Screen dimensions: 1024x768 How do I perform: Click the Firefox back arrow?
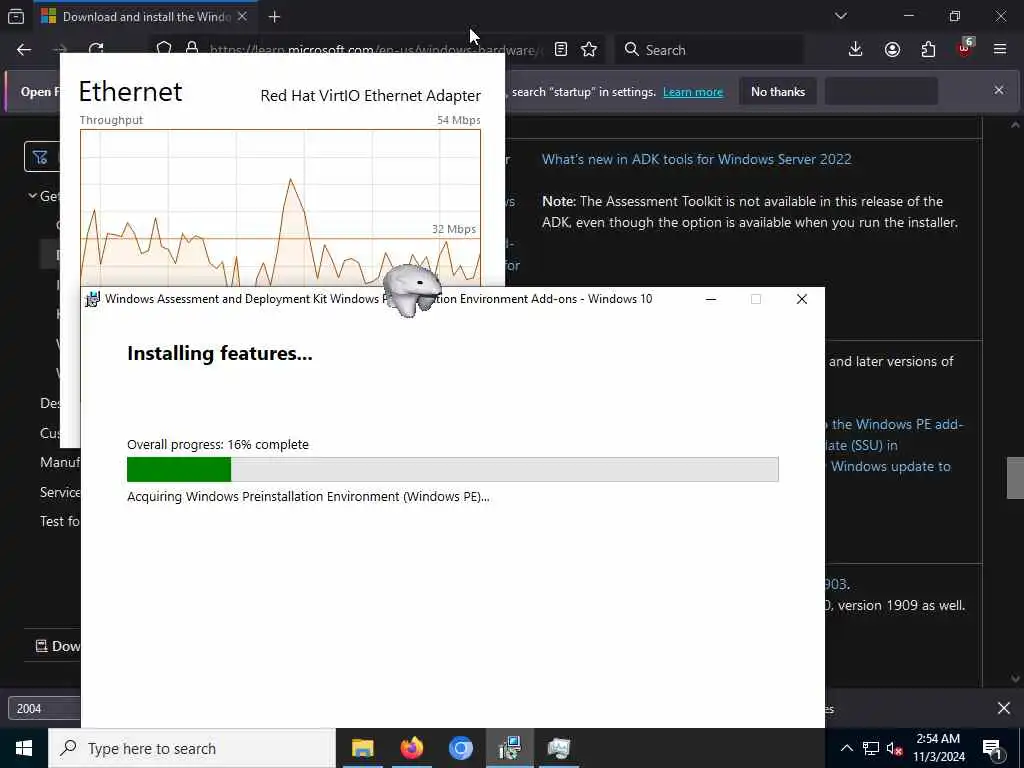24,50
